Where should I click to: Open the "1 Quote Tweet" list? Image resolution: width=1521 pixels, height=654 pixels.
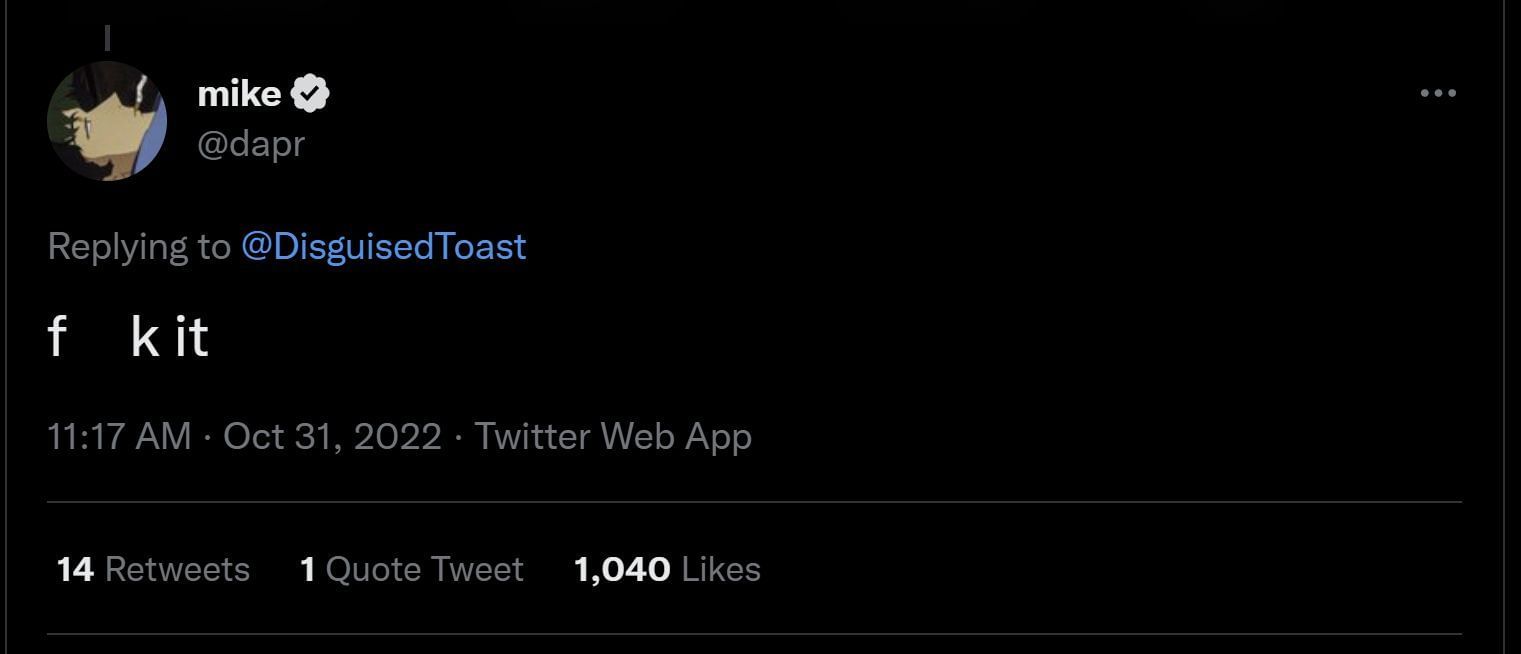[411, 568]
